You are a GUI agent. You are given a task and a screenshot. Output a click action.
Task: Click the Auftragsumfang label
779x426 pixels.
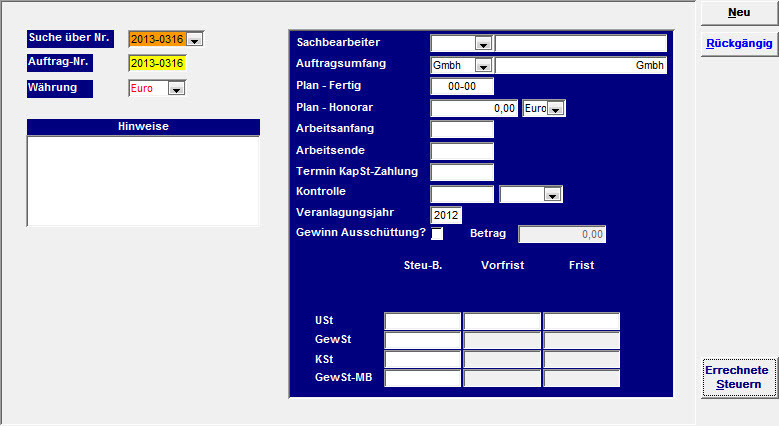341,64
